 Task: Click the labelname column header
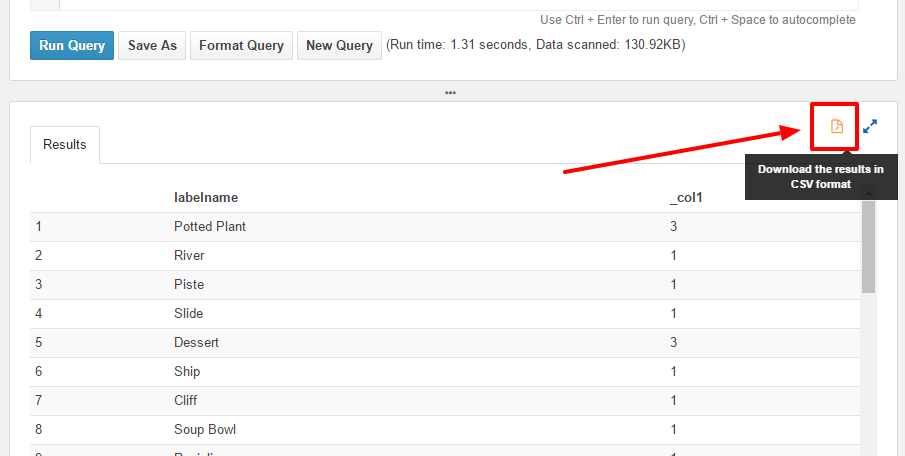pos(206,197)
